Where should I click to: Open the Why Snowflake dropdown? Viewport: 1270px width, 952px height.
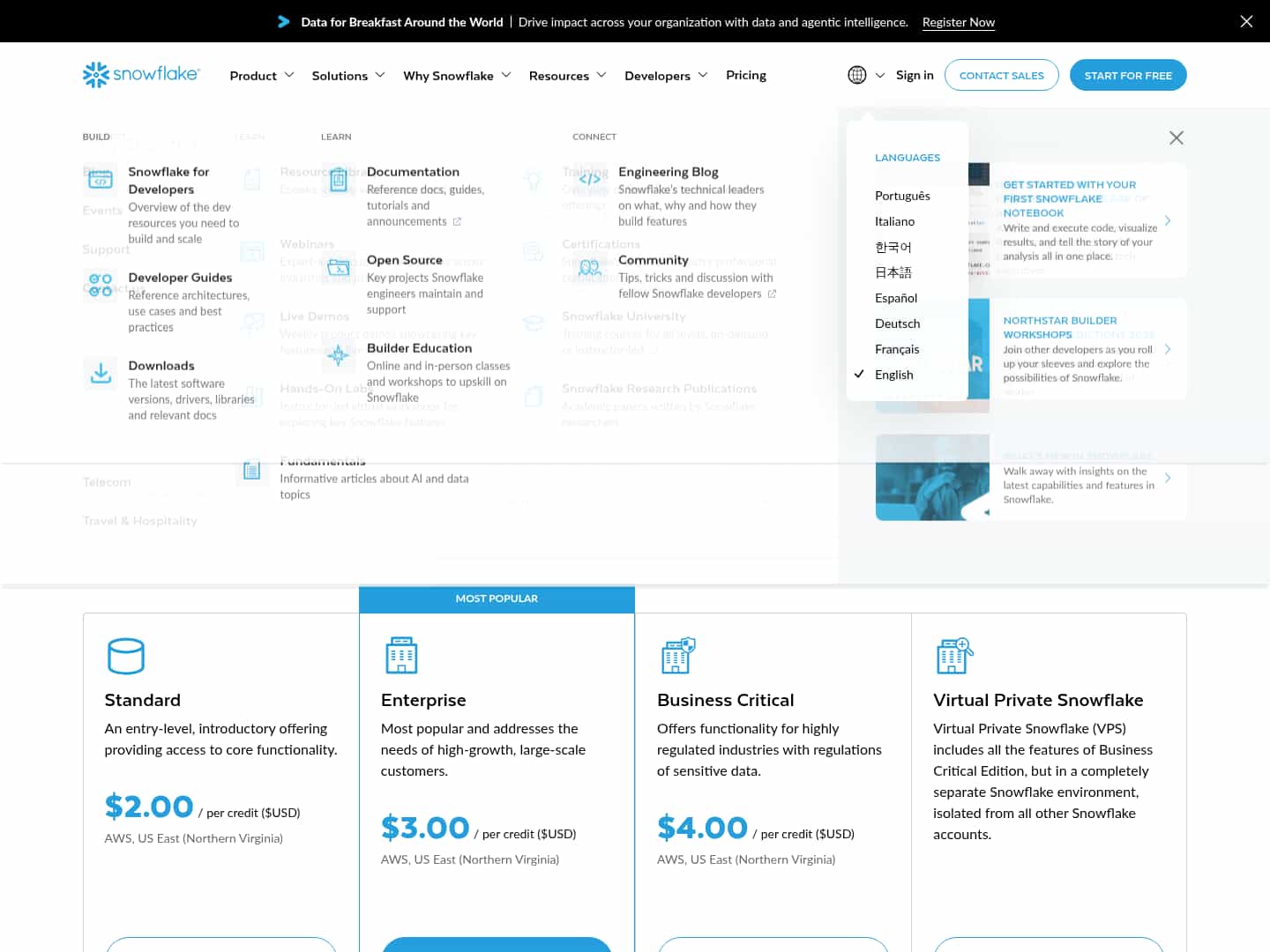click(457, 76)
